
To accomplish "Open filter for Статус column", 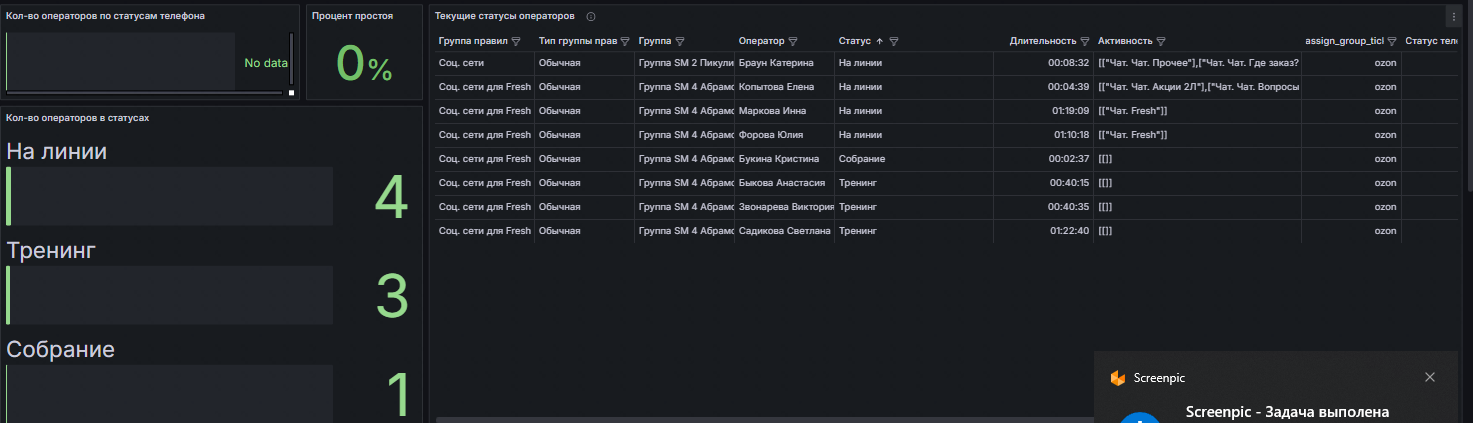I will click(x=894, y=42).
